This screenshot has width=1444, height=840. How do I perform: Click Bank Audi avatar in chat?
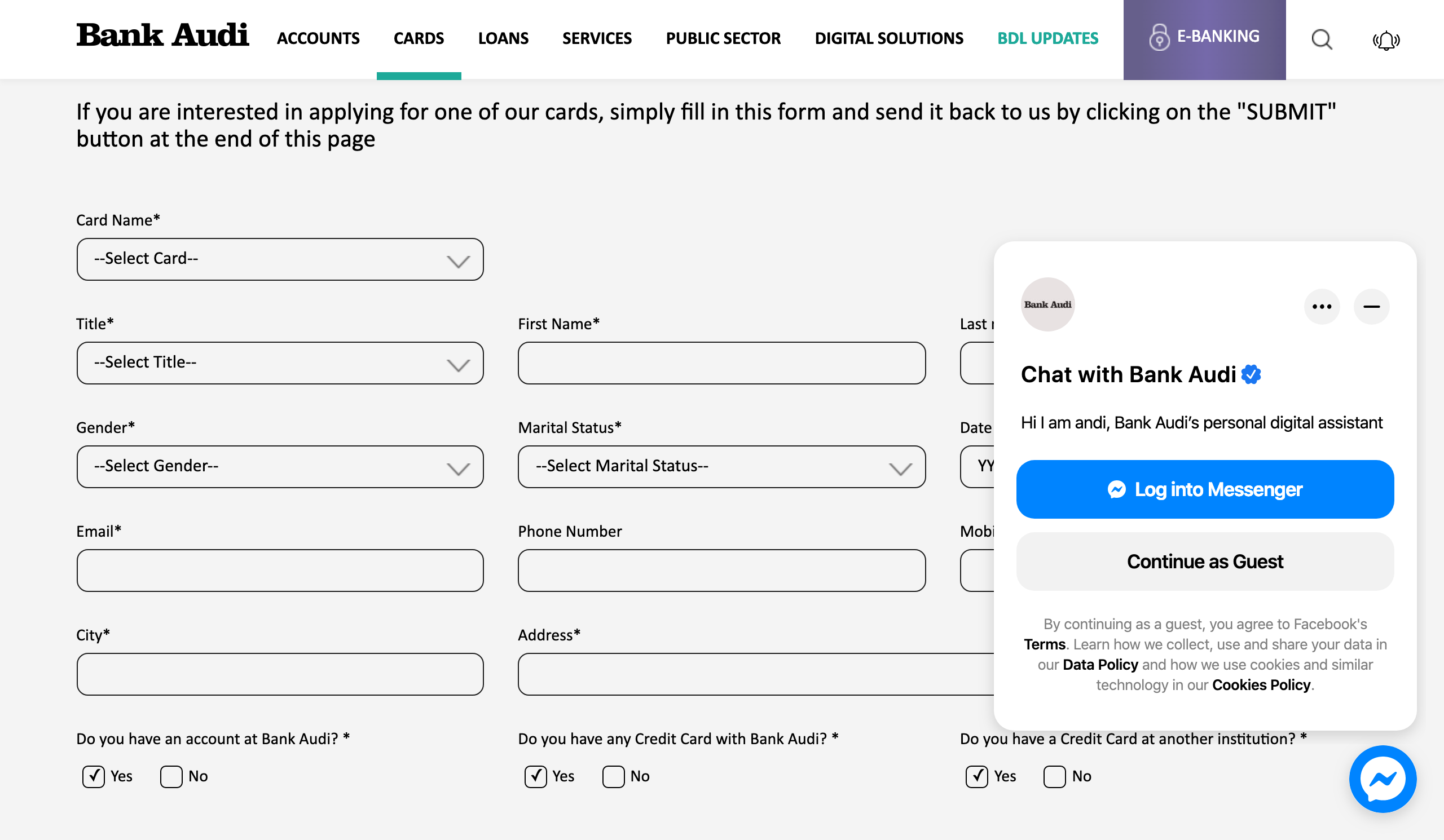(x=1047, y=304)
